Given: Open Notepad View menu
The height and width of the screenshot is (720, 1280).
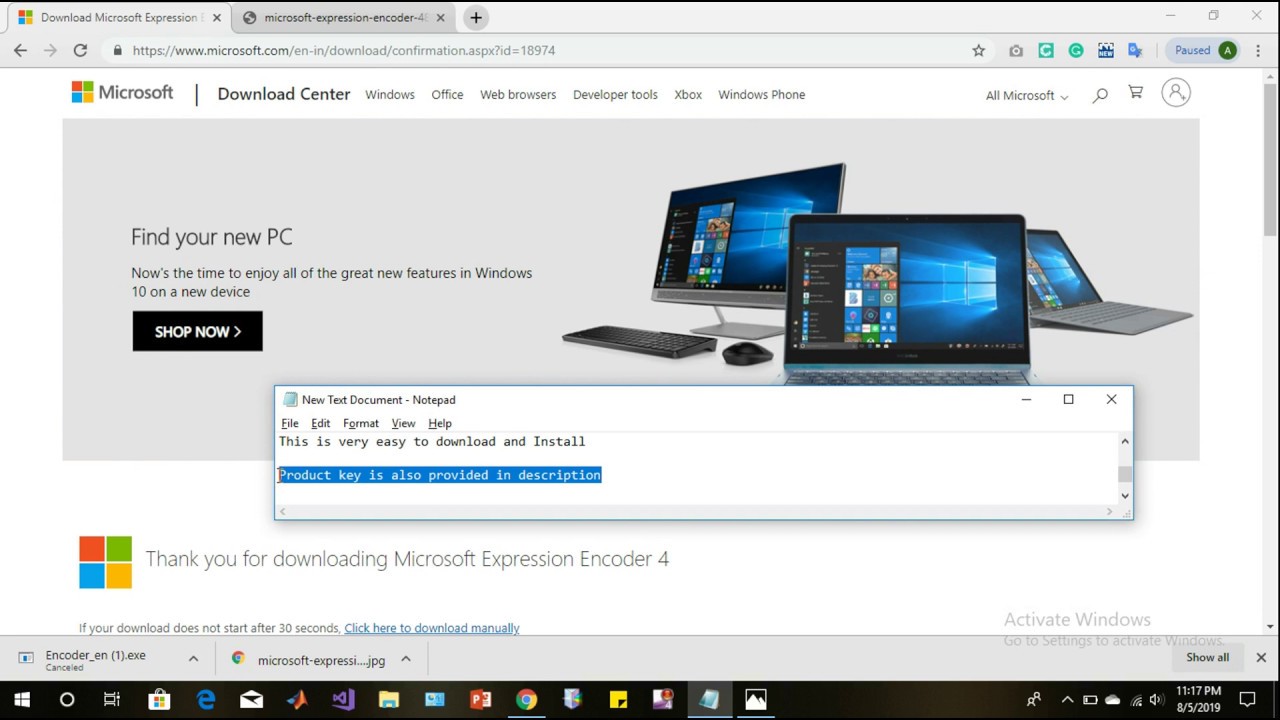Looking at the screenshot, I should pos(403,423).
